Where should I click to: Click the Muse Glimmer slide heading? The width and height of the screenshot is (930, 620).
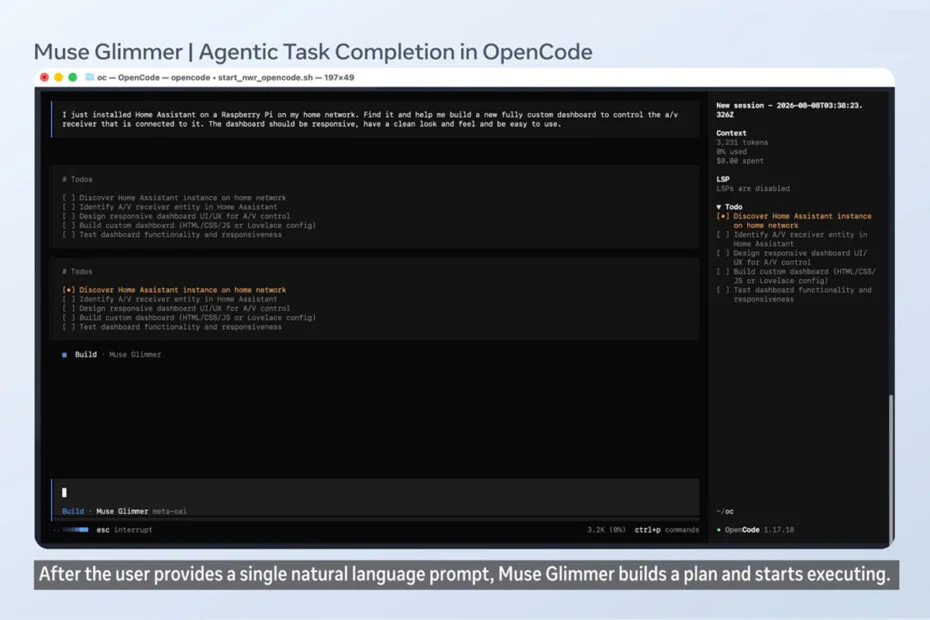pos(313,52)
